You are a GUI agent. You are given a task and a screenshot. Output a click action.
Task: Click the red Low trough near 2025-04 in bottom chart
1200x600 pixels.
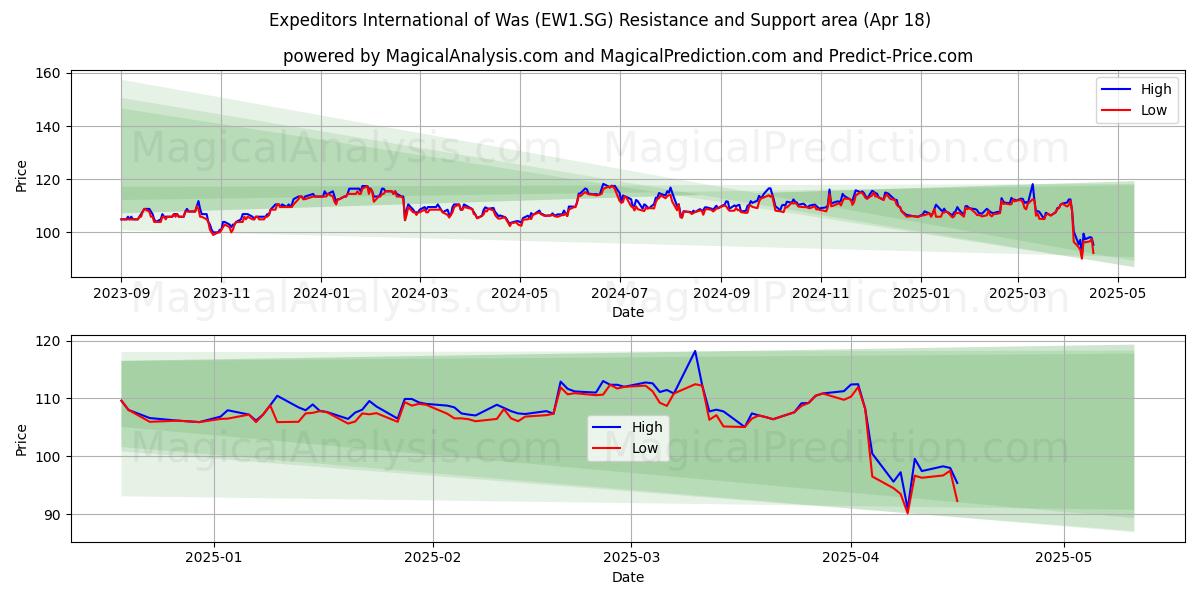(908, 512)
